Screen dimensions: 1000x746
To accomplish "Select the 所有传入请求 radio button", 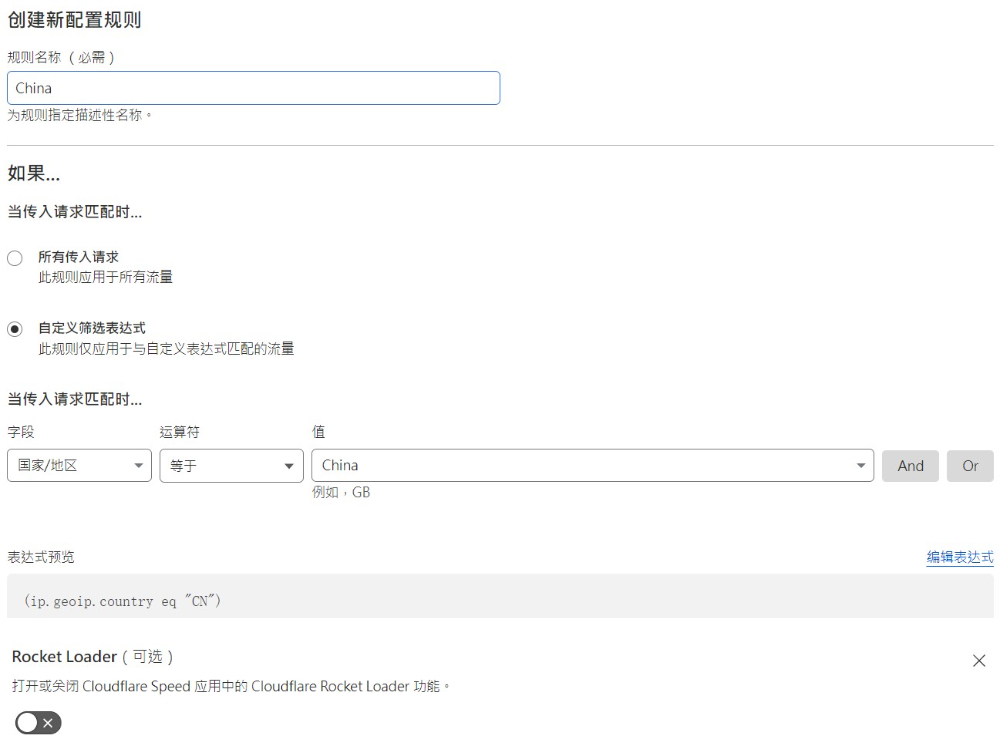I will (15, 258).
